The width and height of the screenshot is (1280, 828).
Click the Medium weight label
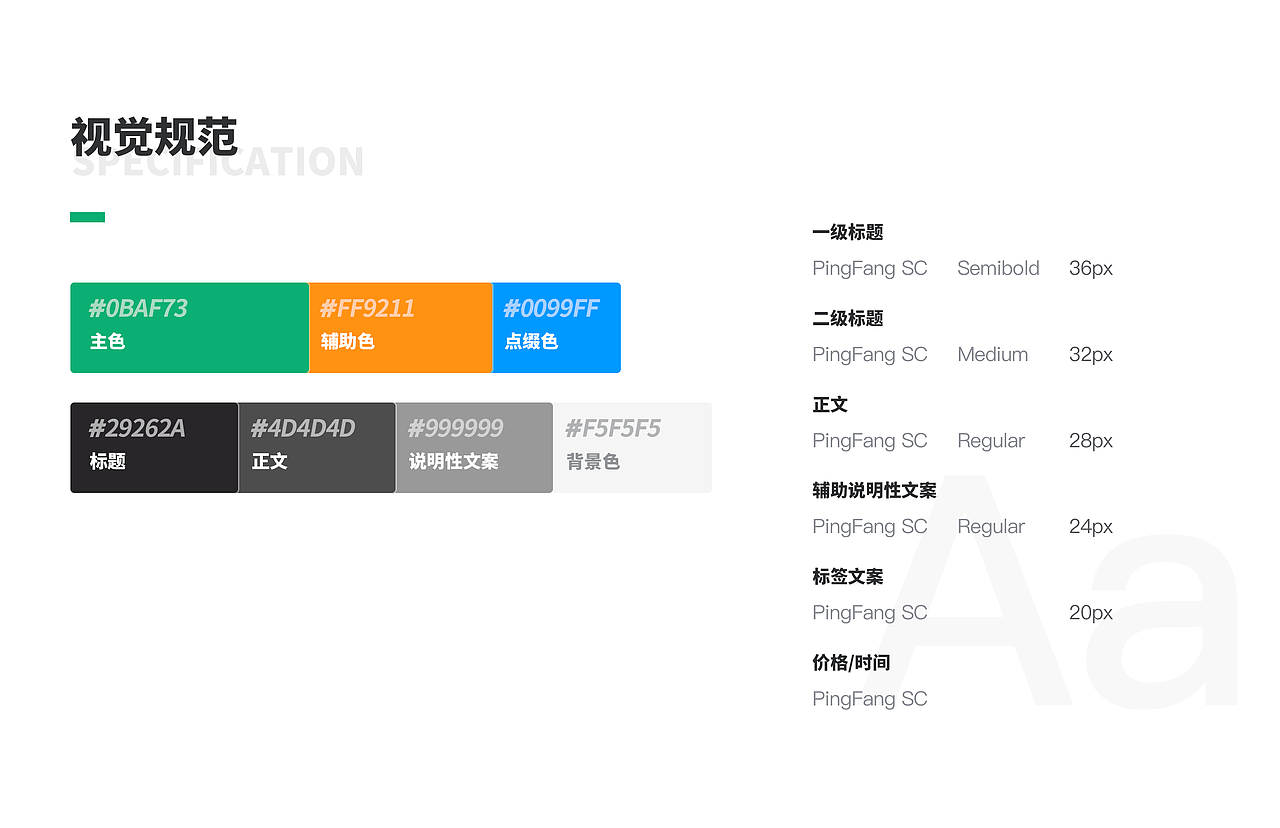click(992, 354)
